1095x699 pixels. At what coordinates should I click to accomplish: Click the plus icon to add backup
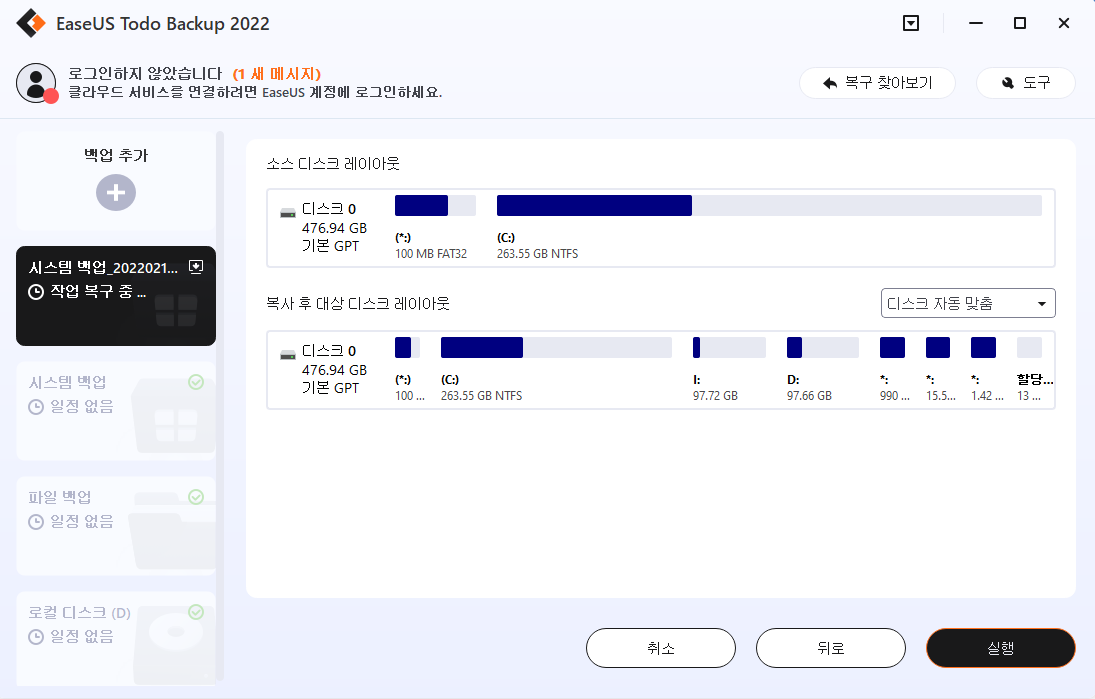point(116,193)
